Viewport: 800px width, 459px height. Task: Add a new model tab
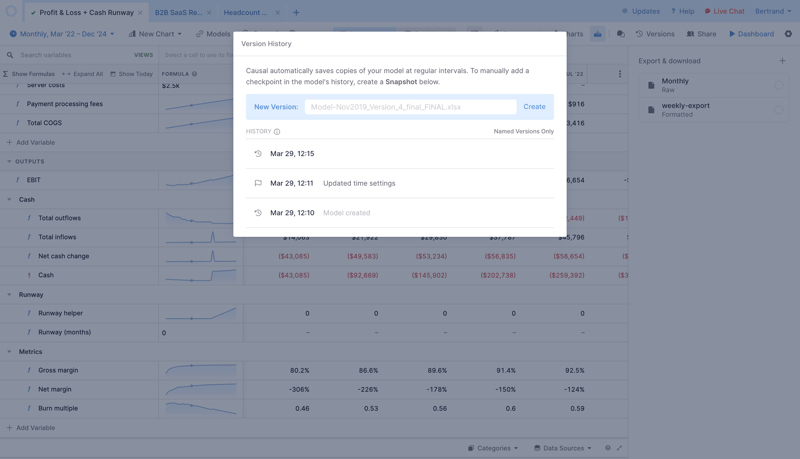pos(296,13)
